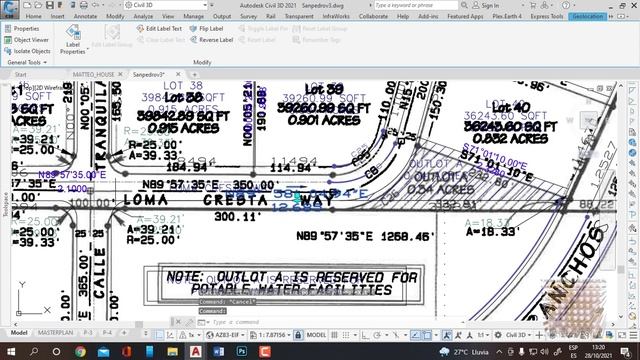Open the Annotate ribbon tab
The height and width of the screenshot is (360, 640).
(85, 16)
